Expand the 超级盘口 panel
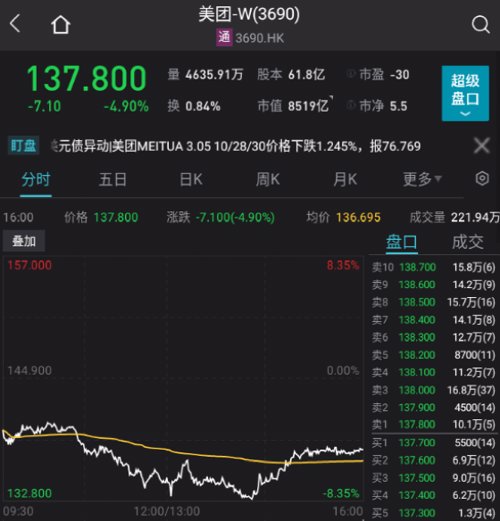This screenshot has height=521, width=500. 465,93
